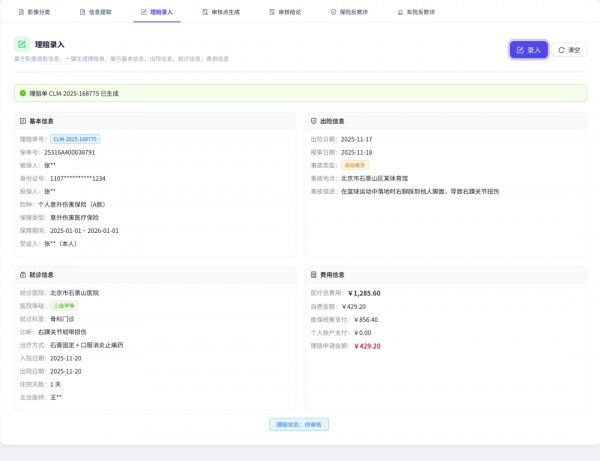Click the claim number tag CLM-2025-168775
600x461 pixels.
75,139
